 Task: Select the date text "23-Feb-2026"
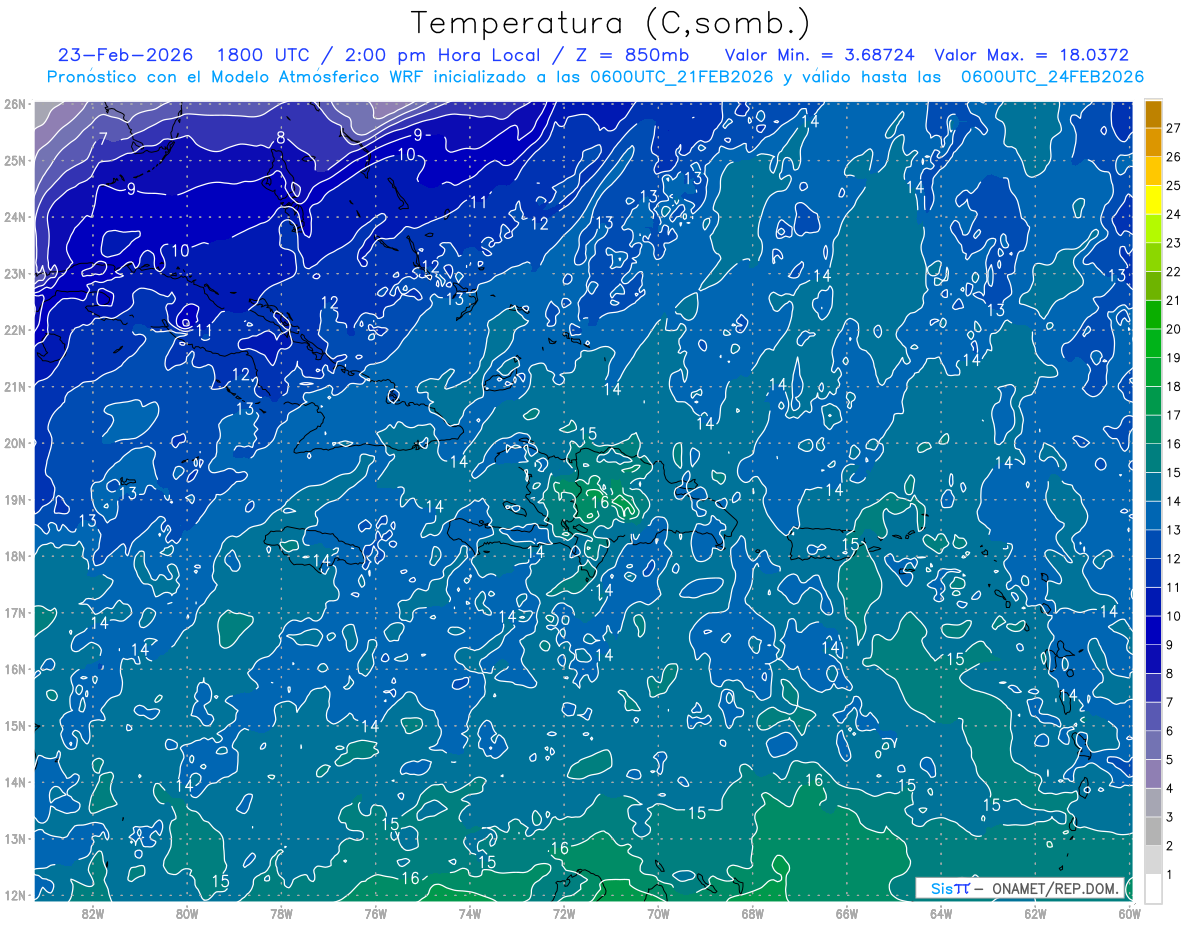[x=125, y=55]
